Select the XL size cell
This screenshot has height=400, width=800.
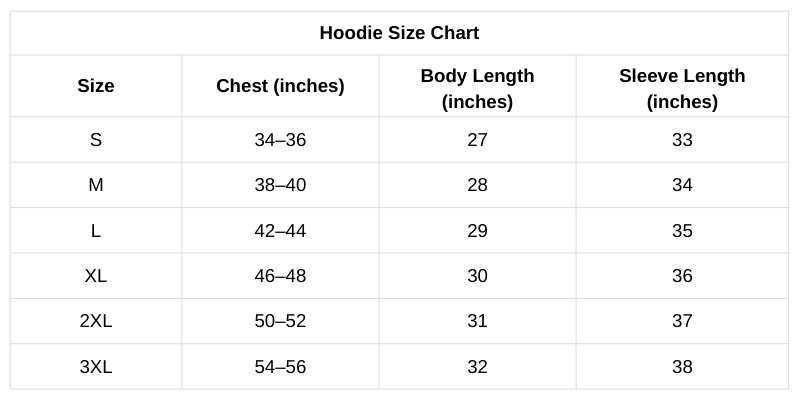pyautogui.click(x=96, y=276)
